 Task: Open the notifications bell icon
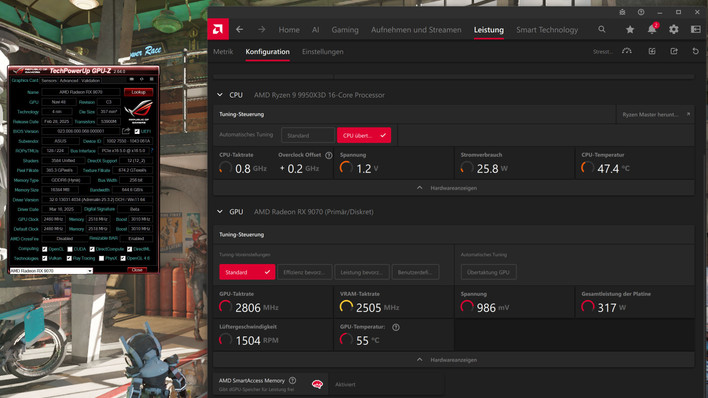[652, 29]
